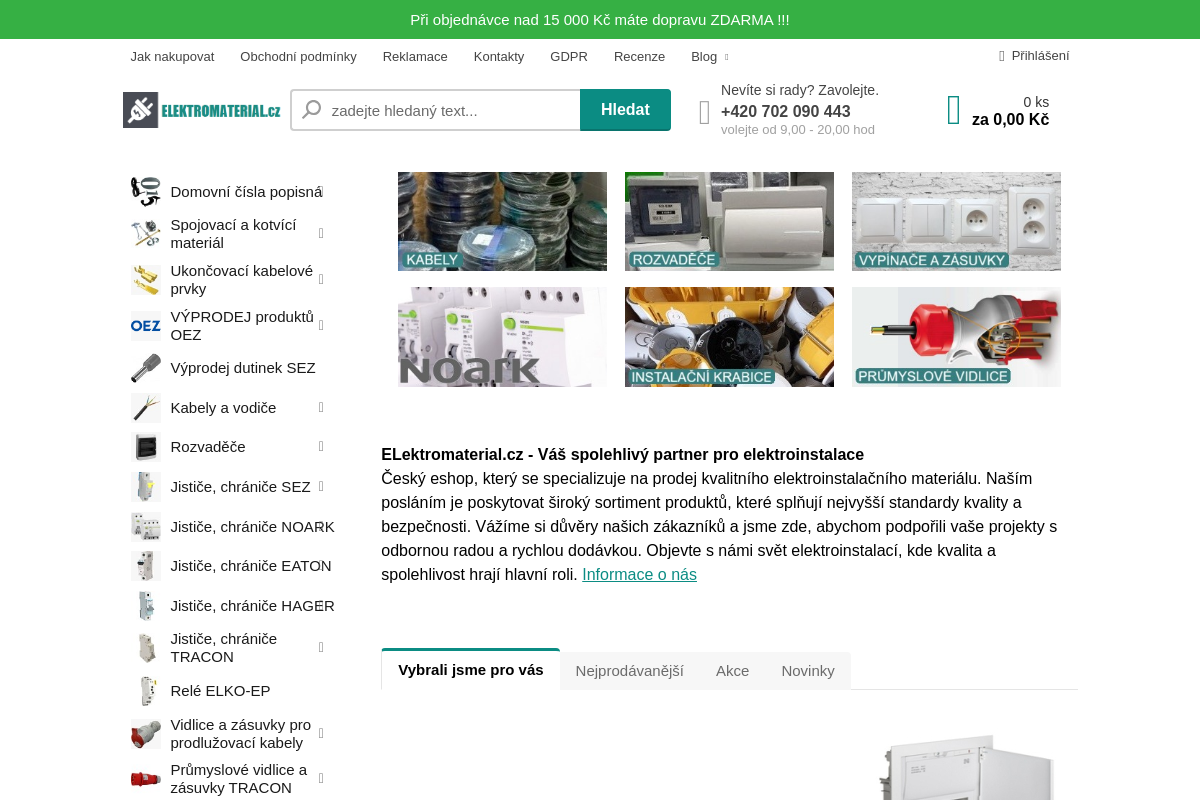This screenshot has height=800, width=1200.
Task: Click the phone handset icon
Action: point(704,112)
